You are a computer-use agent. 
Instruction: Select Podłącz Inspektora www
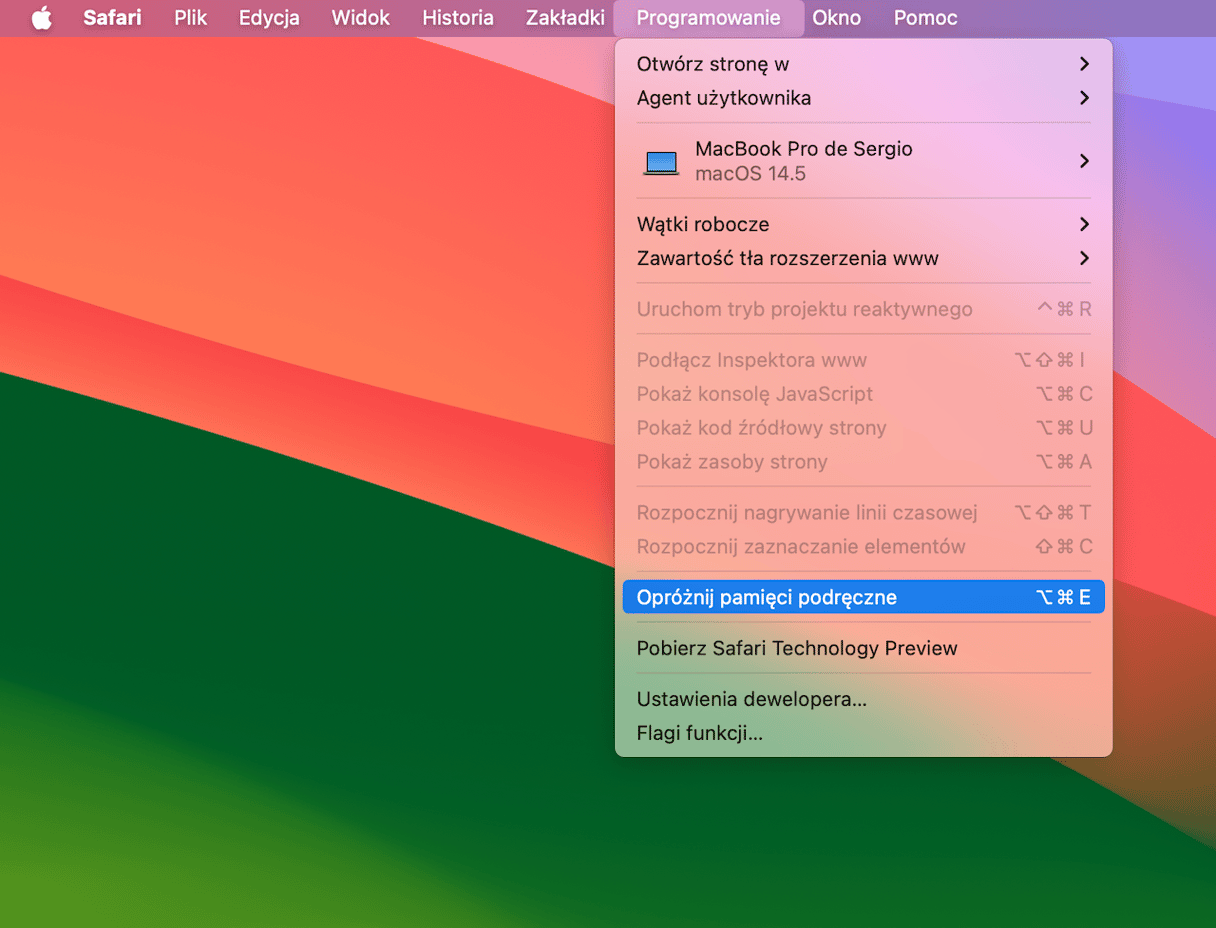(864, 360)
